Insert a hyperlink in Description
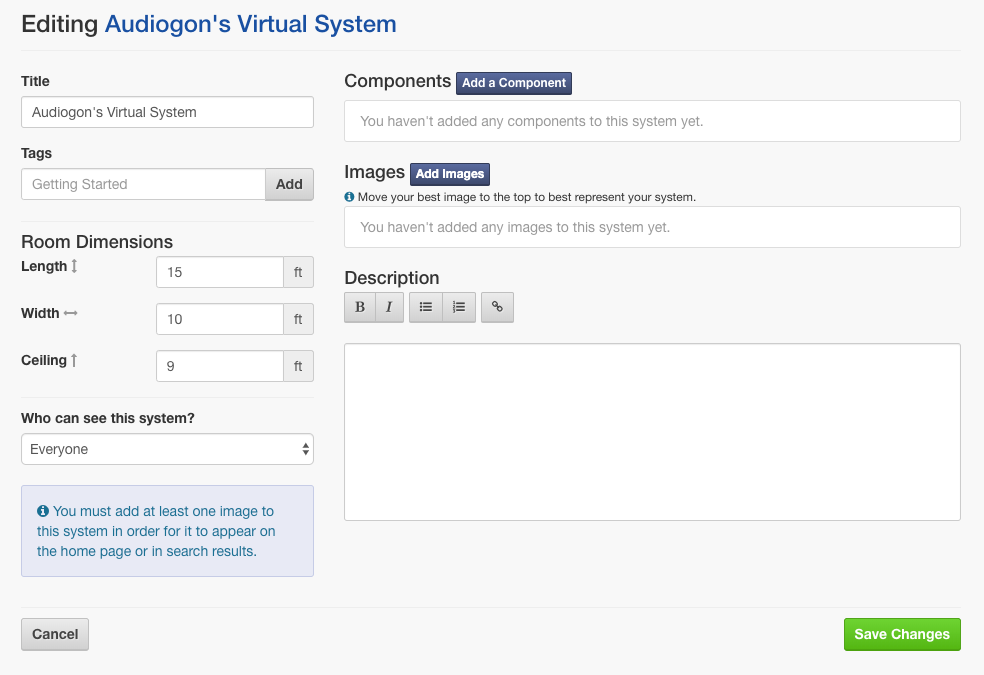Viewport: 984px width, 675px height. pos(498,307)
